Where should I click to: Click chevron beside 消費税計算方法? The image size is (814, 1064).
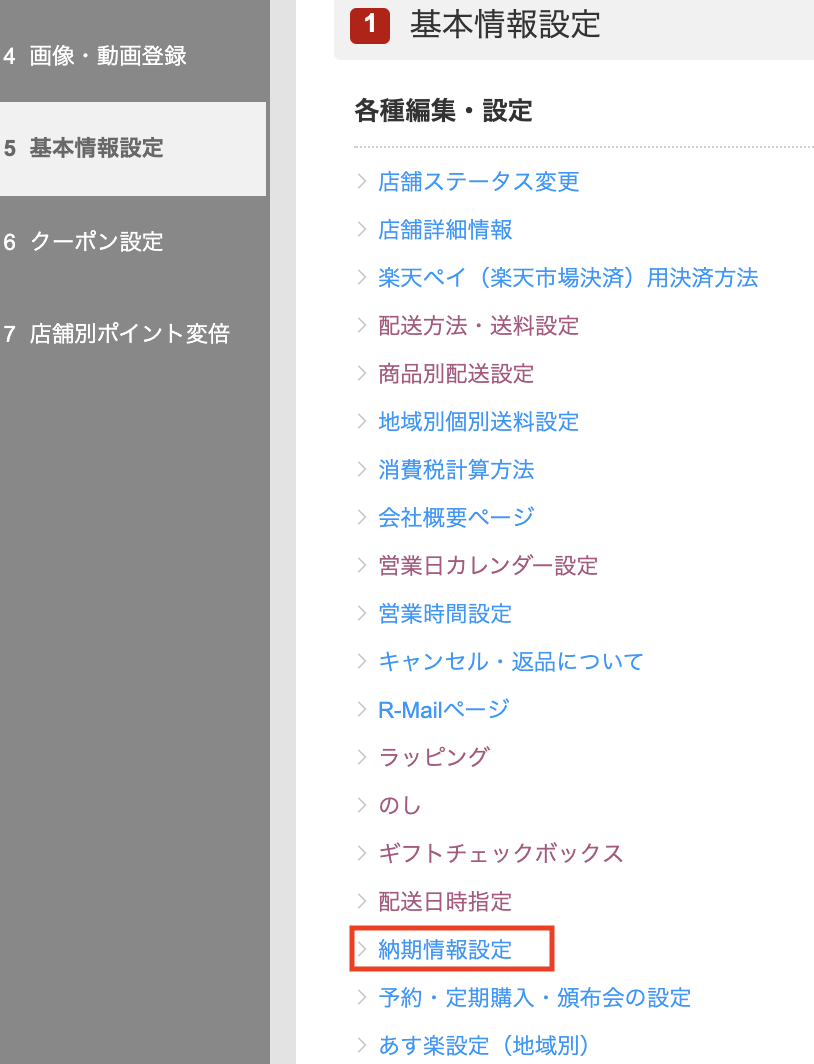[x=362, y=470]
